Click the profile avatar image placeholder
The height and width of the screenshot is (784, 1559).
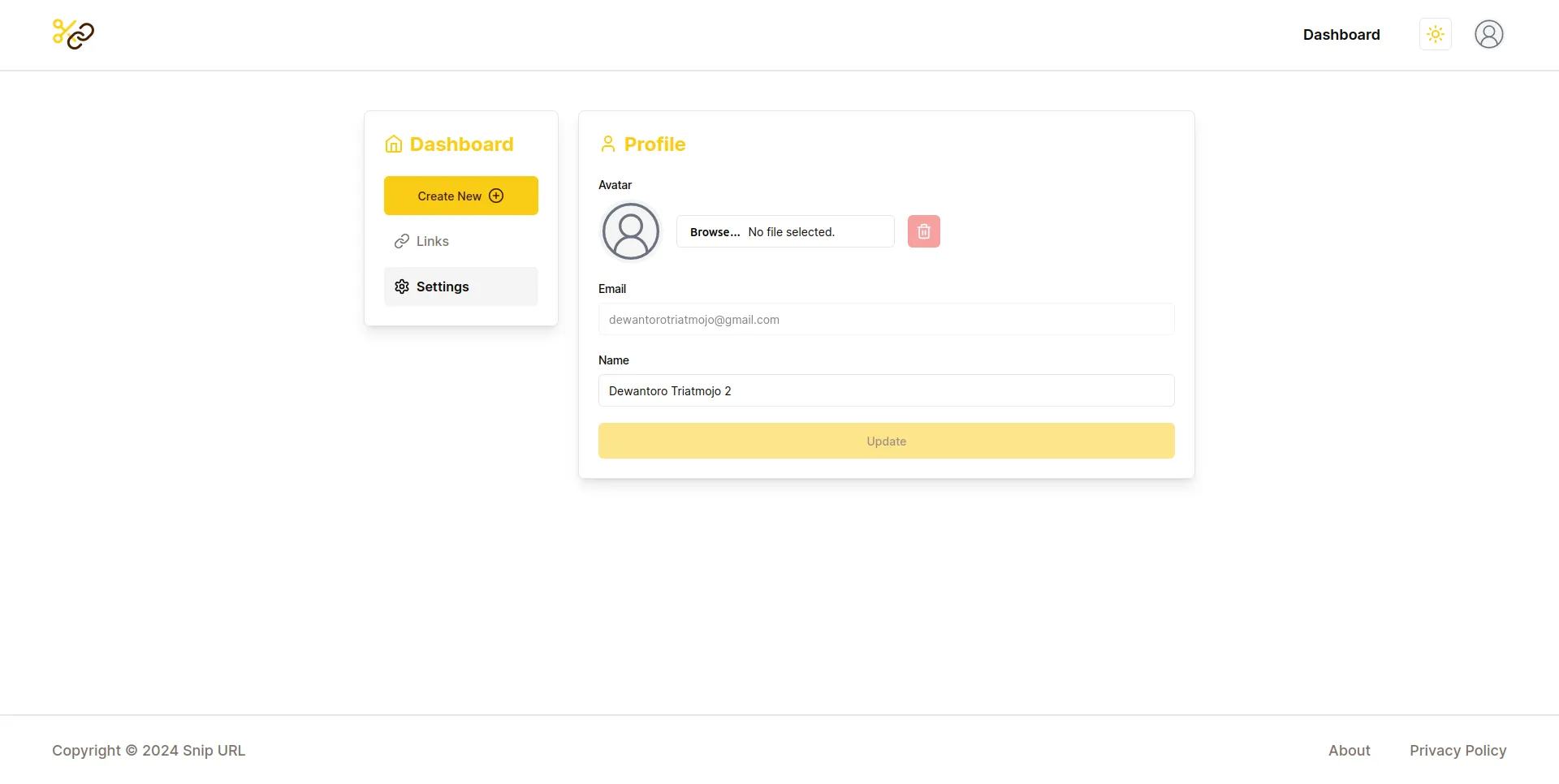(x=631, y=231)
